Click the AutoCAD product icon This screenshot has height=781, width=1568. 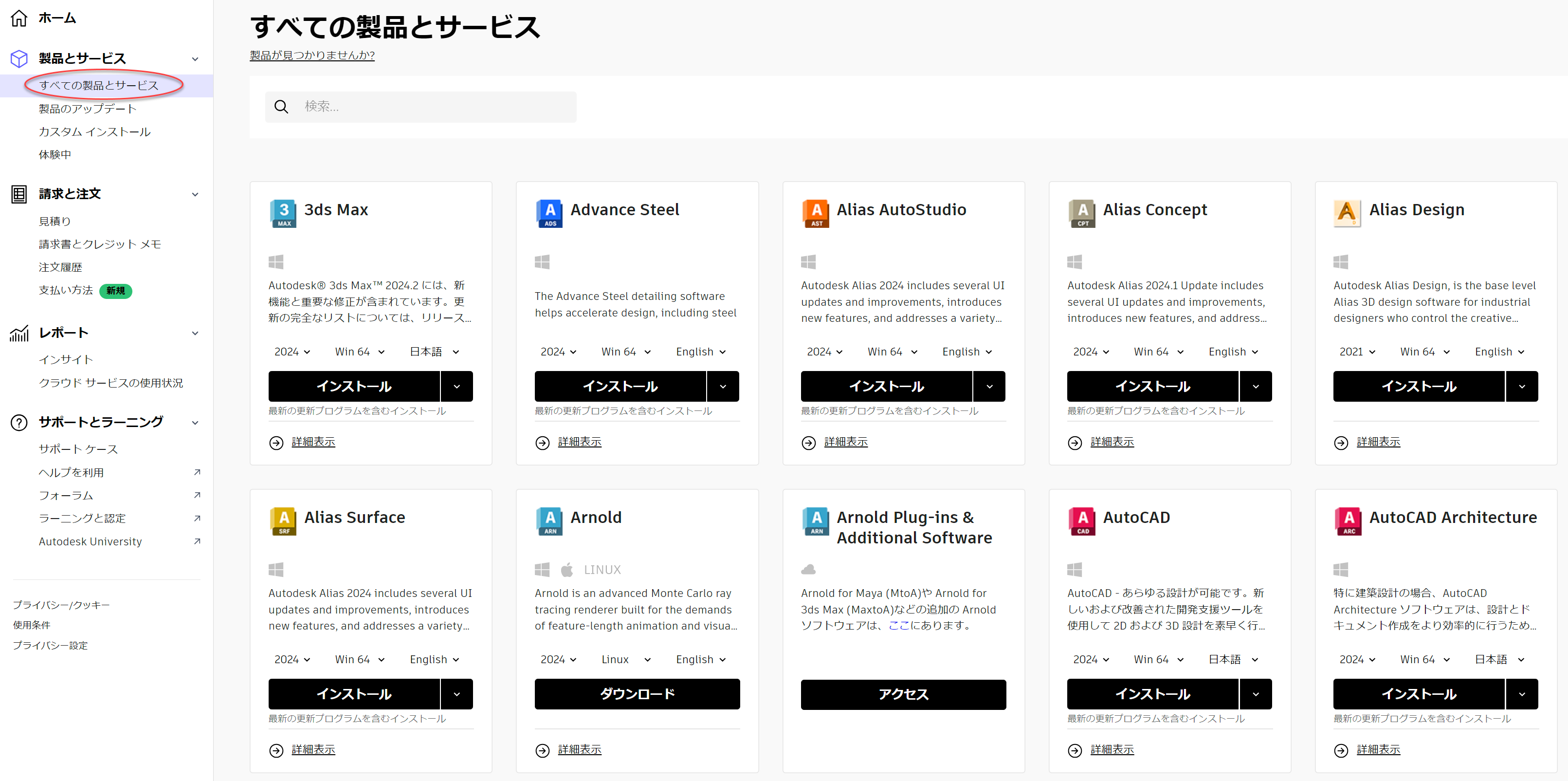tap(1082, 521)
